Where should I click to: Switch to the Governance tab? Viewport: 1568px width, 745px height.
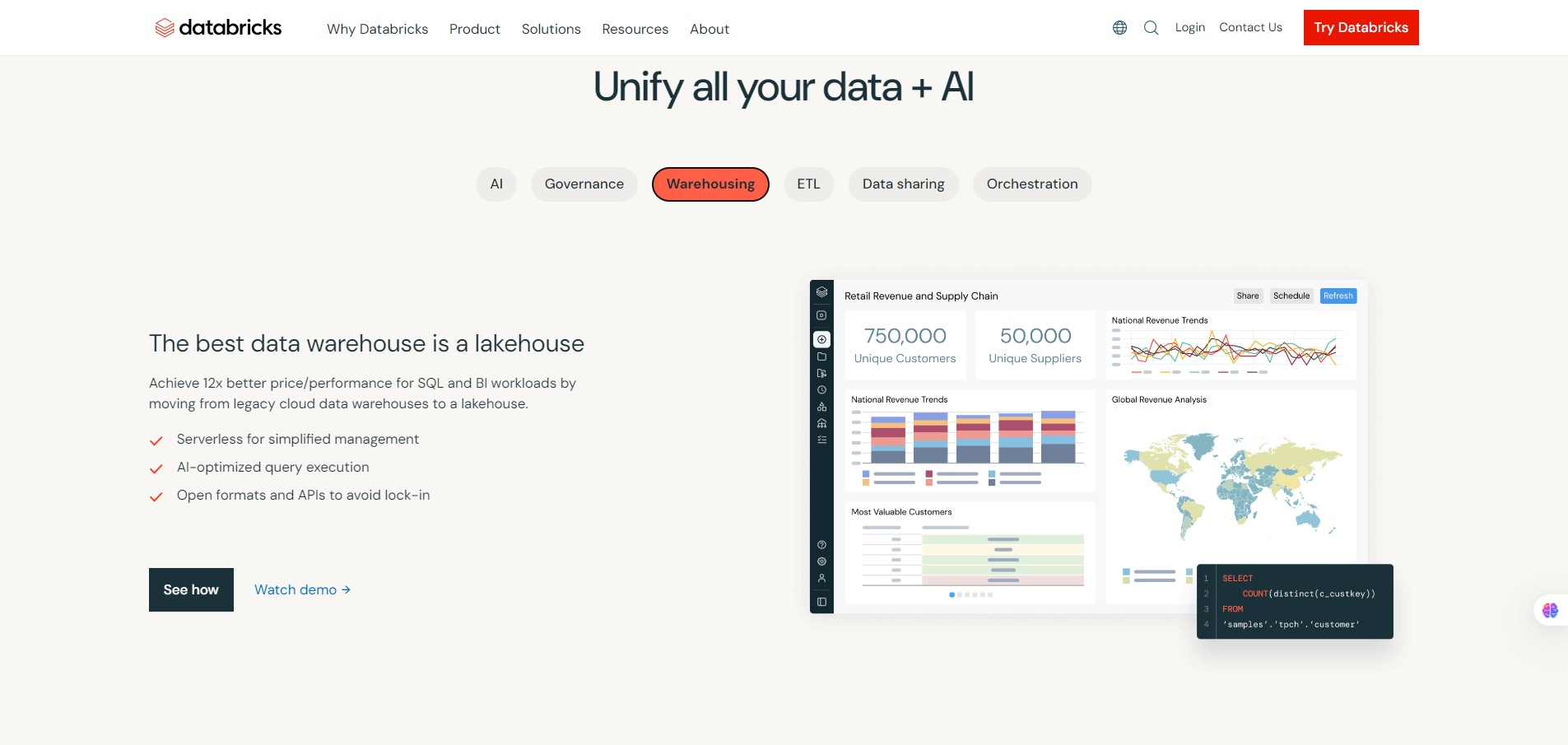(584, 184)
